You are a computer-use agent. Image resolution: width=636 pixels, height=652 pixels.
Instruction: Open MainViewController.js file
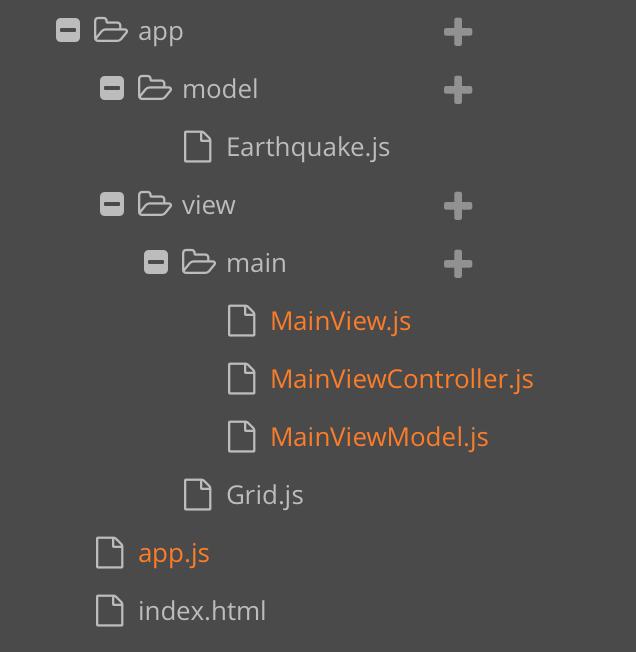pos(402,380)
